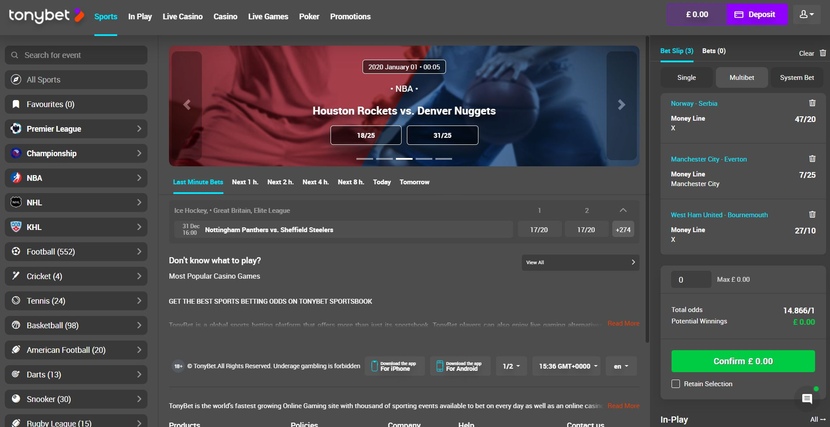The image size is (830, 427).
Task: Click View All casino games
Action: (x=580, y=262)
